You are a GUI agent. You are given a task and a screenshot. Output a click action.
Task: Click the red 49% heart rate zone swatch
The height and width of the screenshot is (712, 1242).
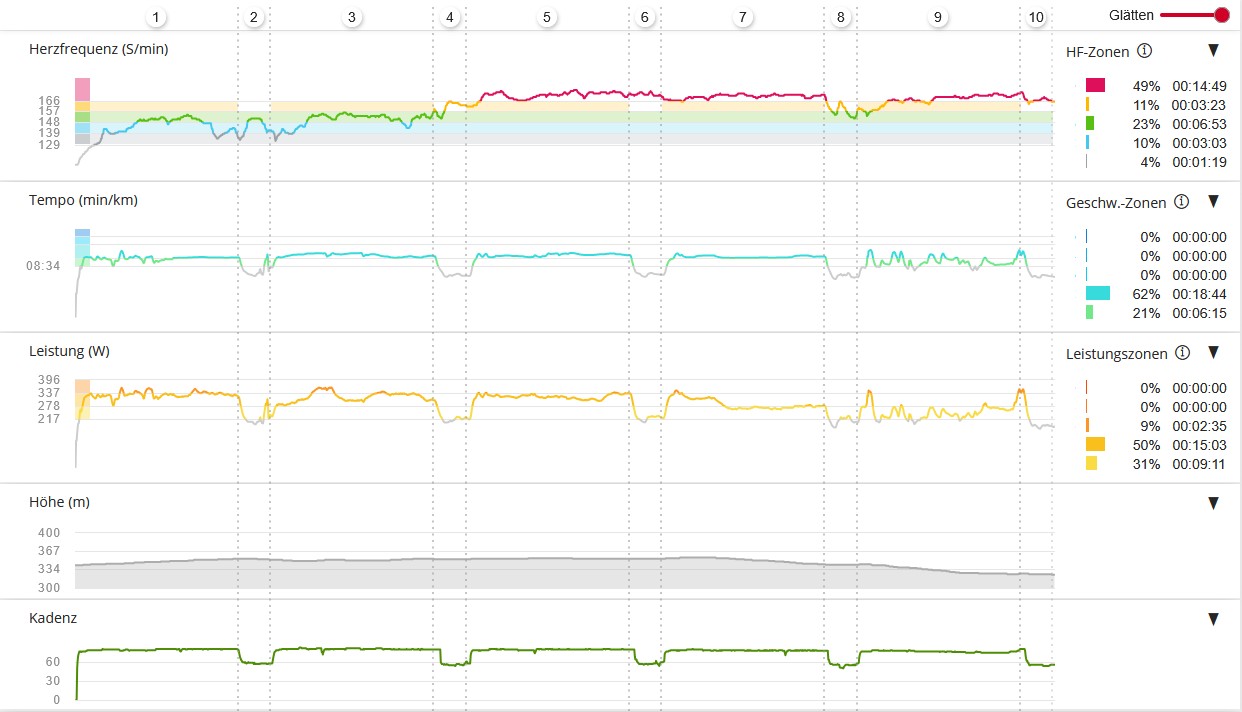tap(1095, 85)
